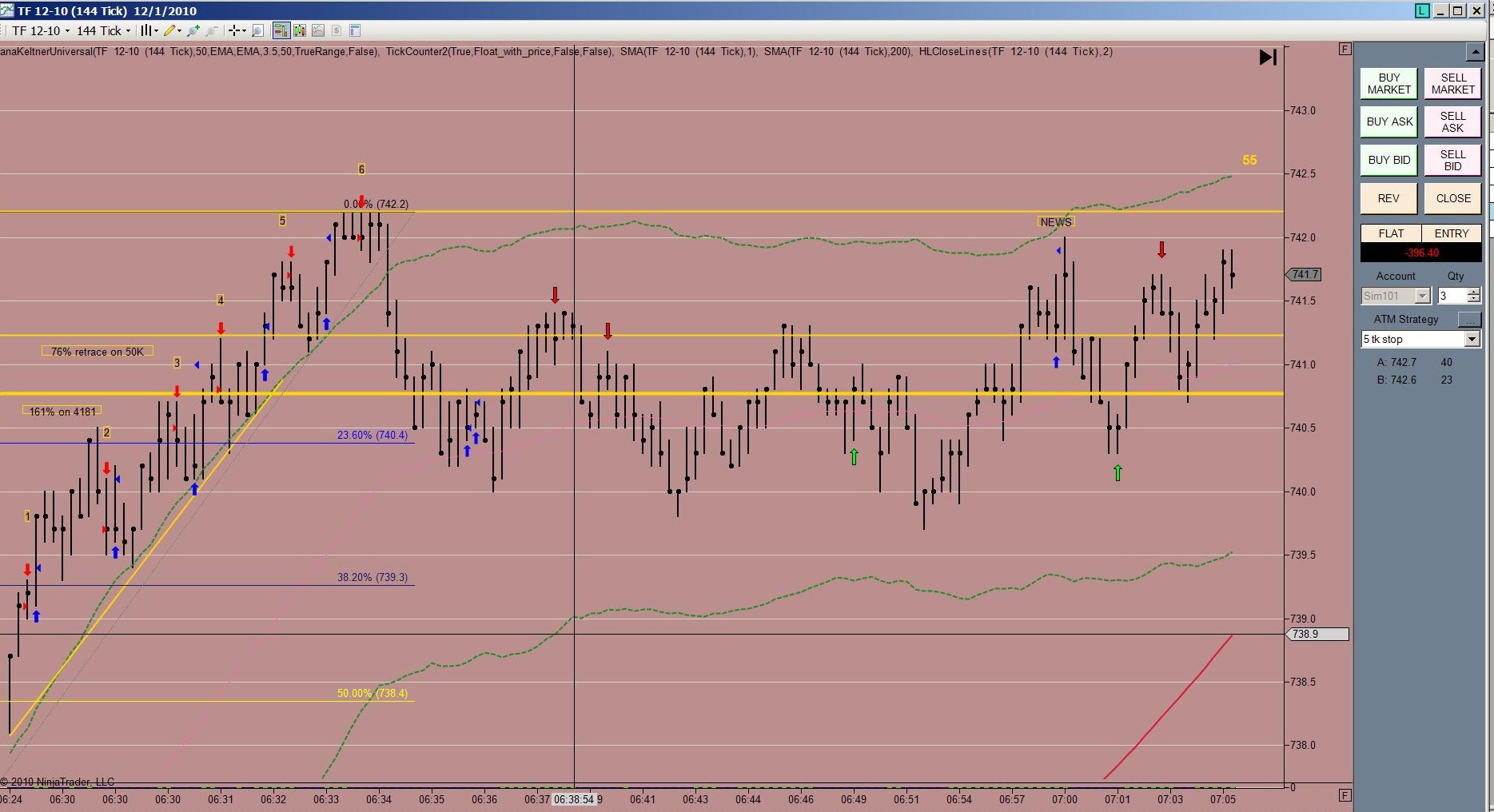This screenshot has height=812, width=1494.
Task: Open the crosshair cursor mode dropdown
Action: 237,30
